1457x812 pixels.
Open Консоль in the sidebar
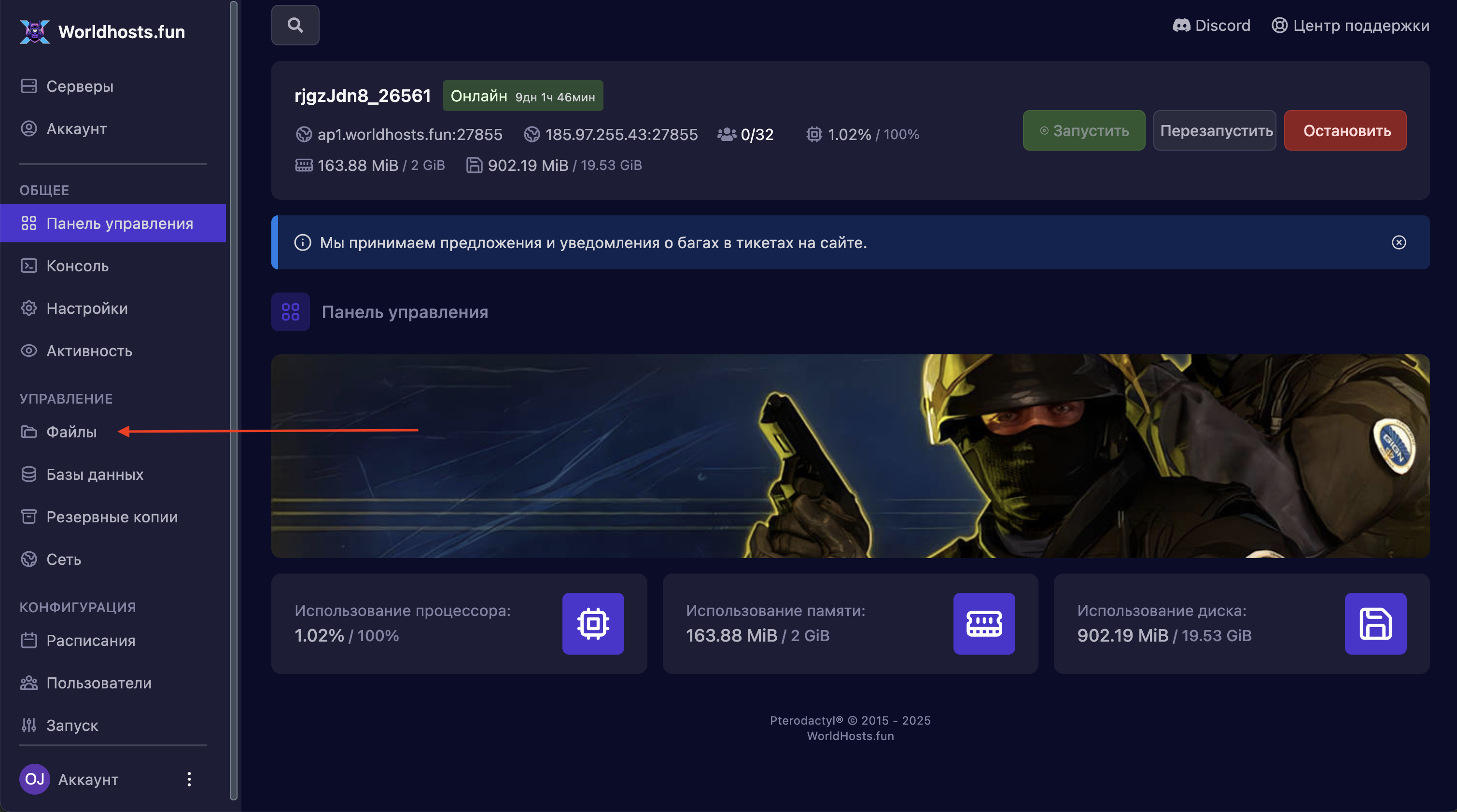click(77, 266)
